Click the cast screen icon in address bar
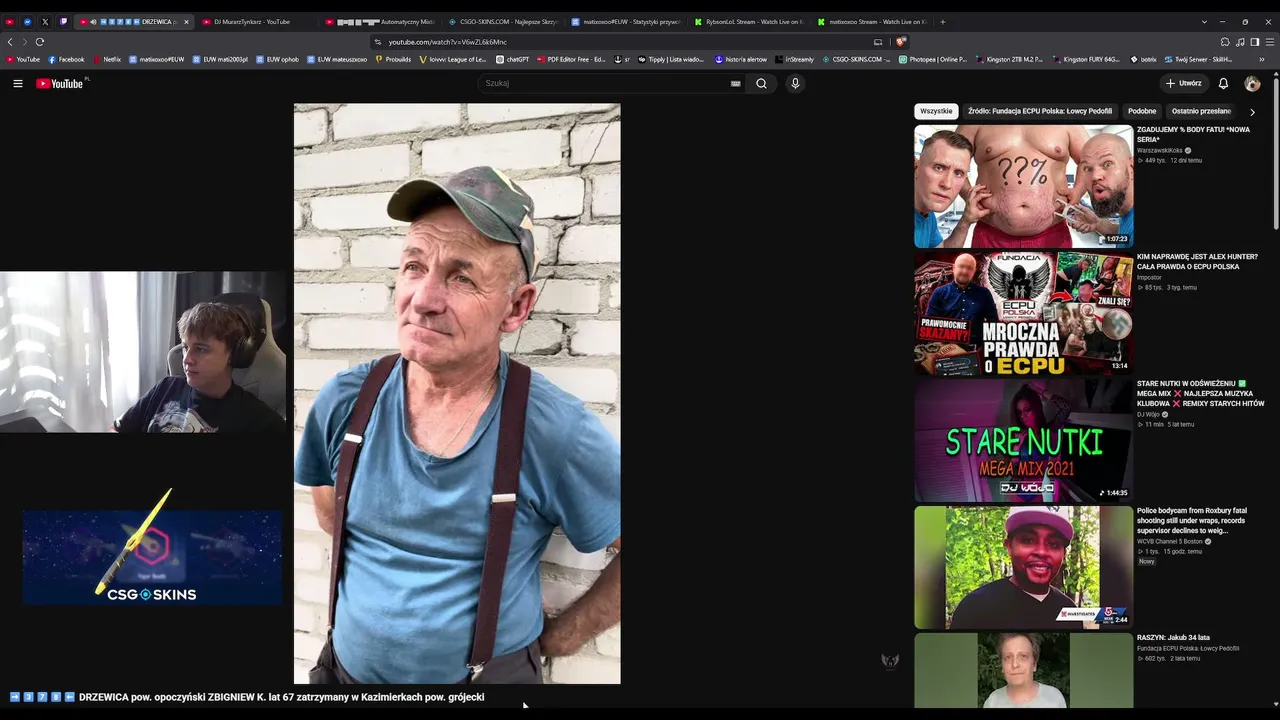1280x720 pixels. pyautogui.click(x=878, y=42)
